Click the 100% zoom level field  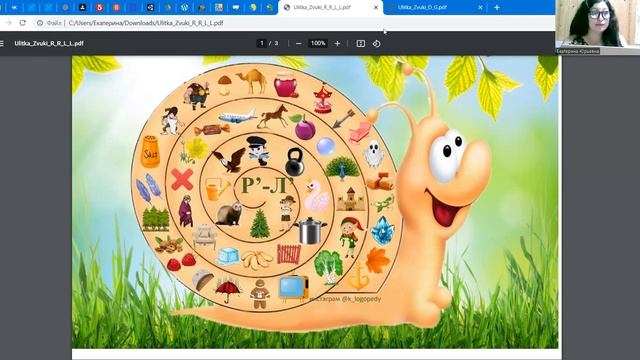(x=318, y=43)
